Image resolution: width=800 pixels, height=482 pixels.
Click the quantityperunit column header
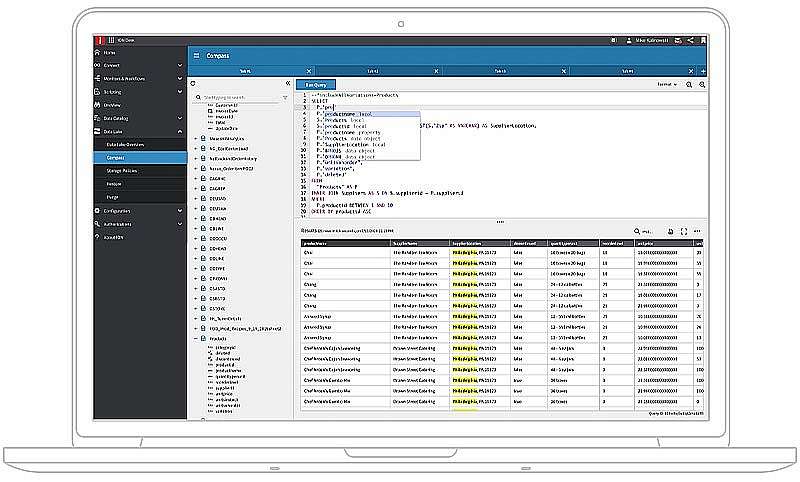(573, 244)
